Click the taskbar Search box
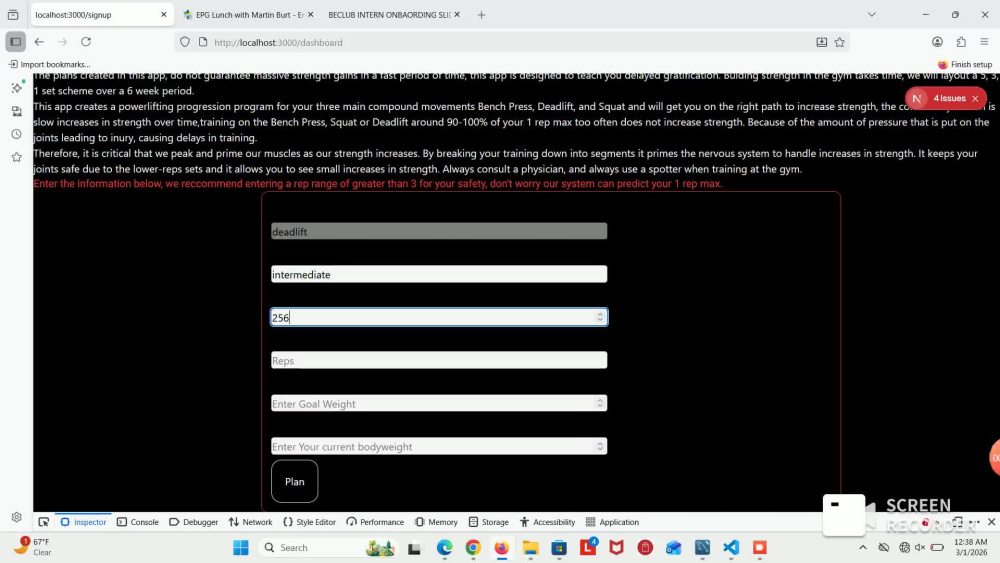The width and height of the screenshot is (1000, 563). [x=330, y=548]
